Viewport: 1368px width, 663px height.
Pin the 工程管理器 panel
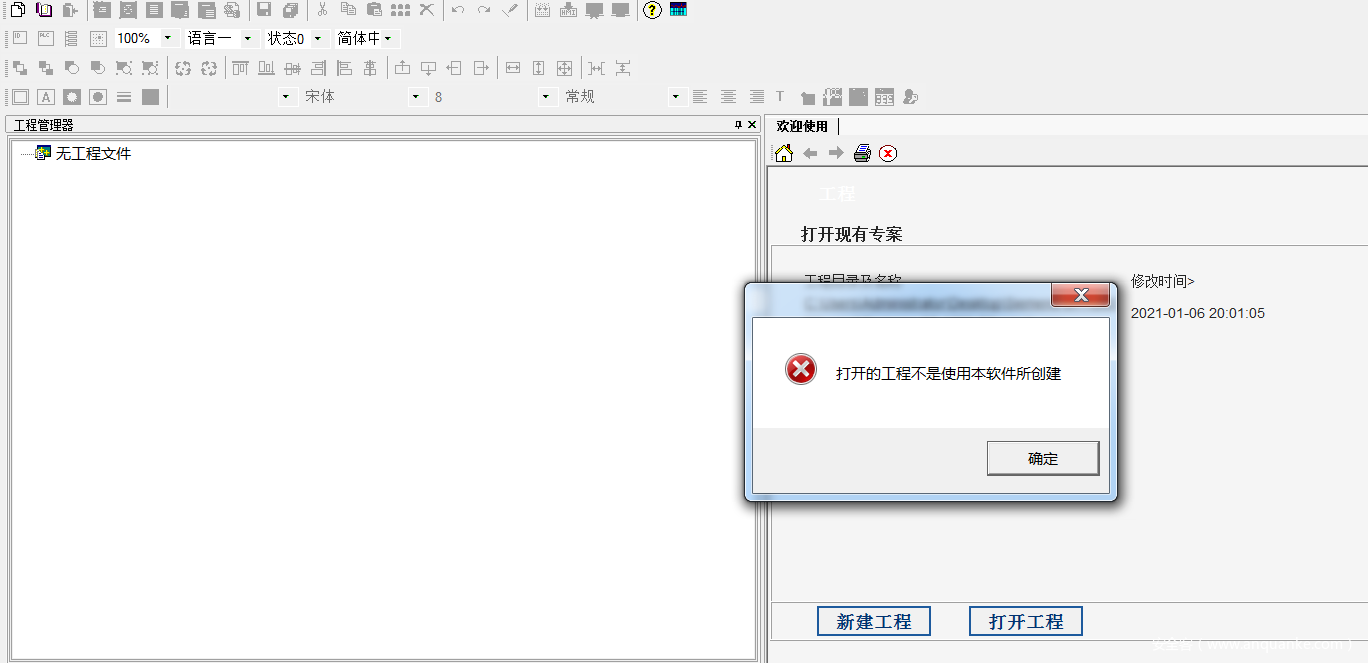coord(738,125)
